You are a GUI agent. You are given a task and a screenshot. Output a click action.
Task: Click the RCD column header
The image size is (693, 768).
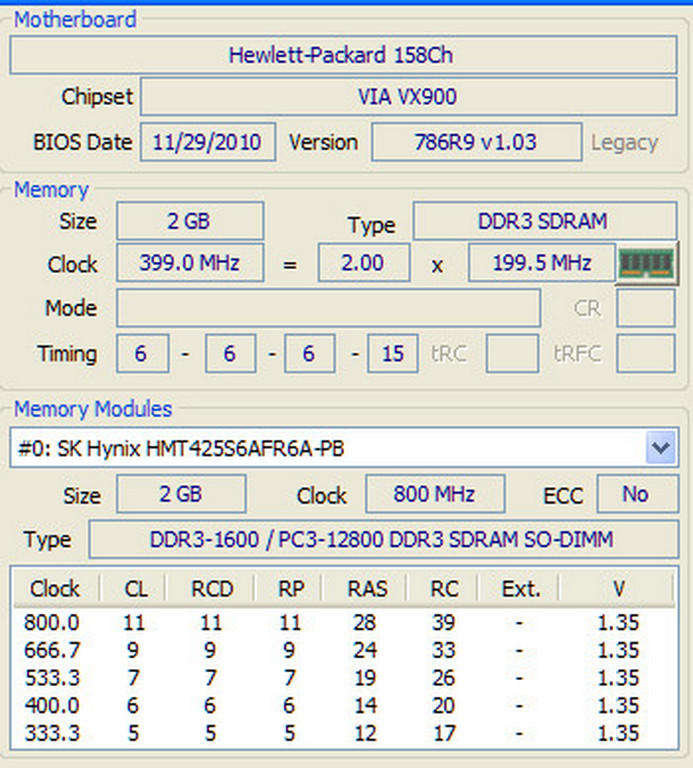[x=211, y=588]
